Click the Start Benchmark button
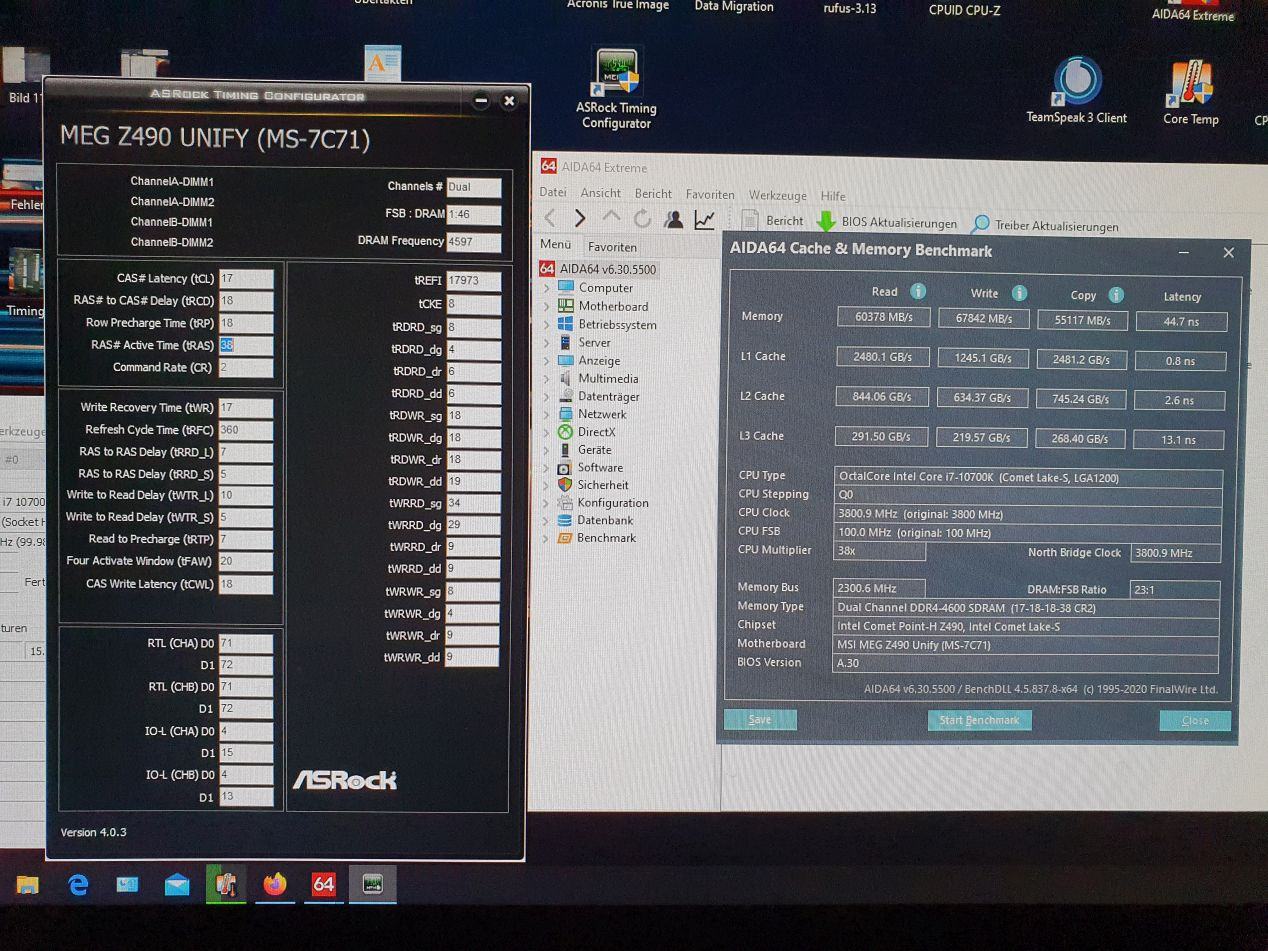This screenshot has height=951, width=1268. tap(979, 720)
